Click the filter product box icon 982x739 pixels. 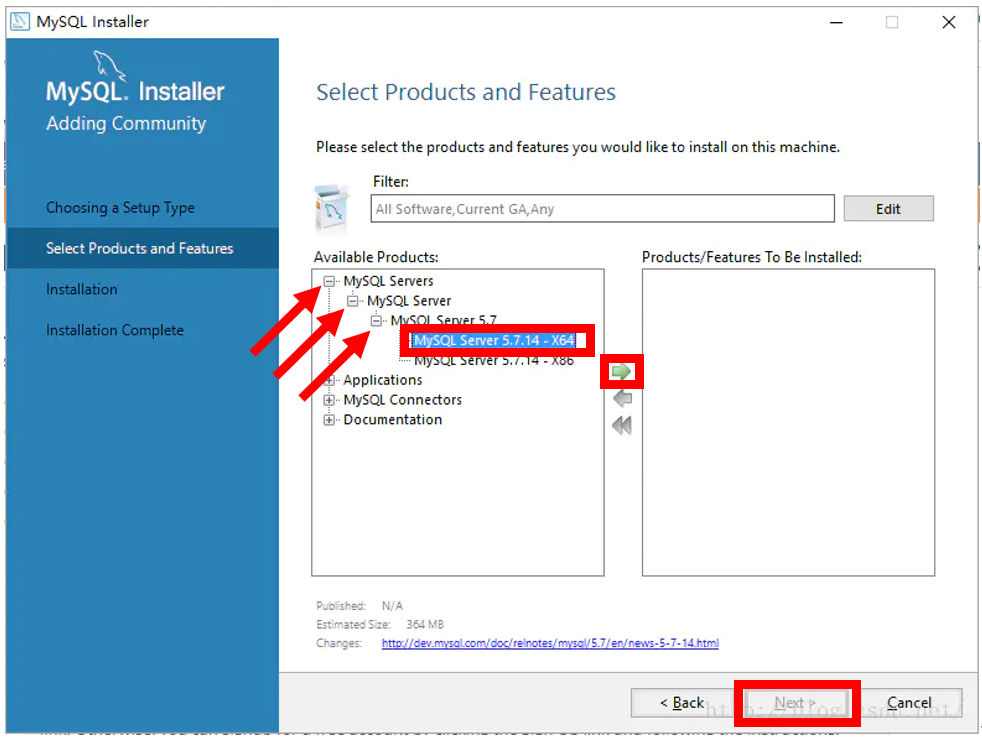332,207
